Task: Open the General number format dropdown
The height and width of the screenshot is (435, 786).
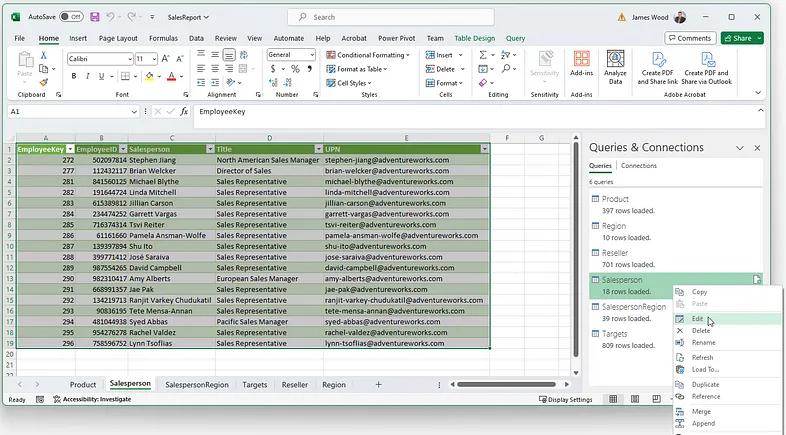Action: [x=312, y=55]
